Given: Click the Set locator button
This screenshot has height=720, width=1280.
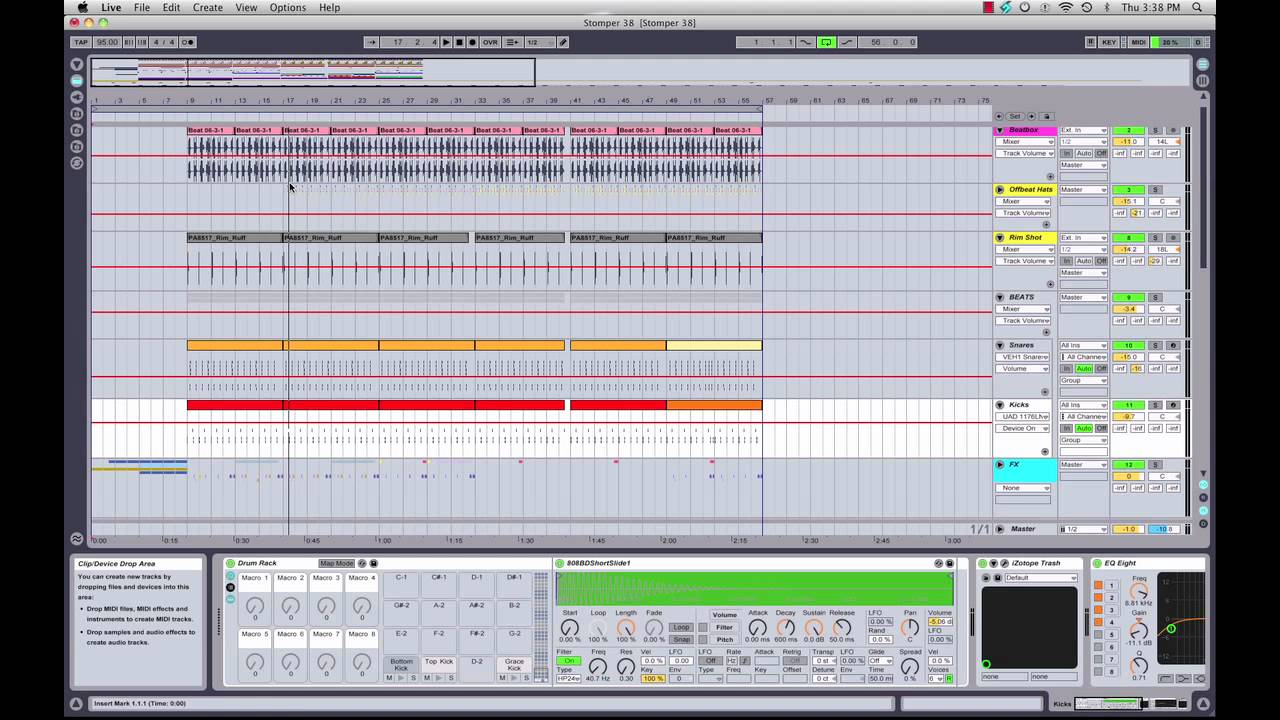Looking at the screenshot, I should (x=1015, y=116).
